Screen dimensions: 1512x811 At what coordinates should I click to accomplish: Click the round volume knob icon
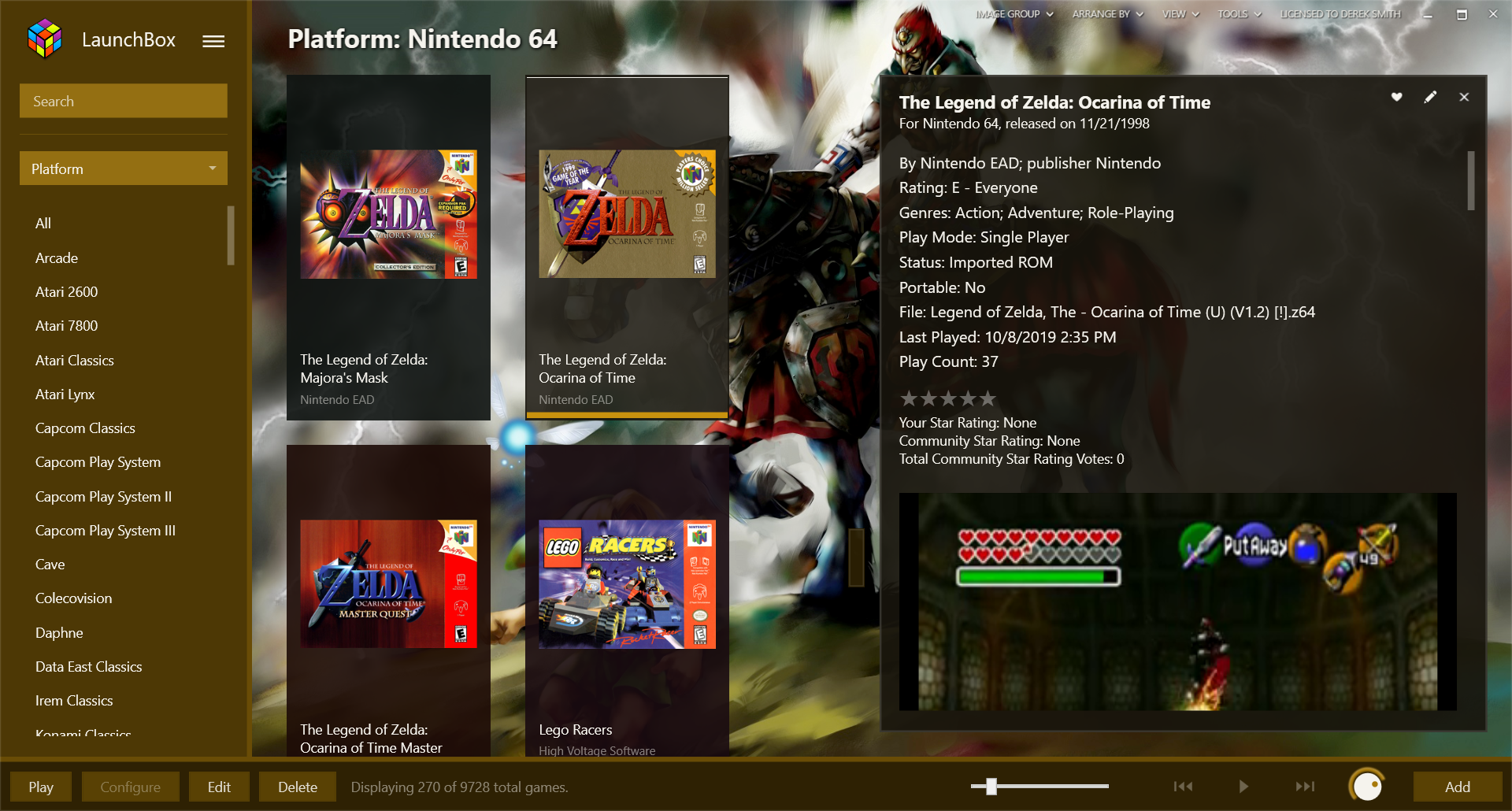(1367, 785)
